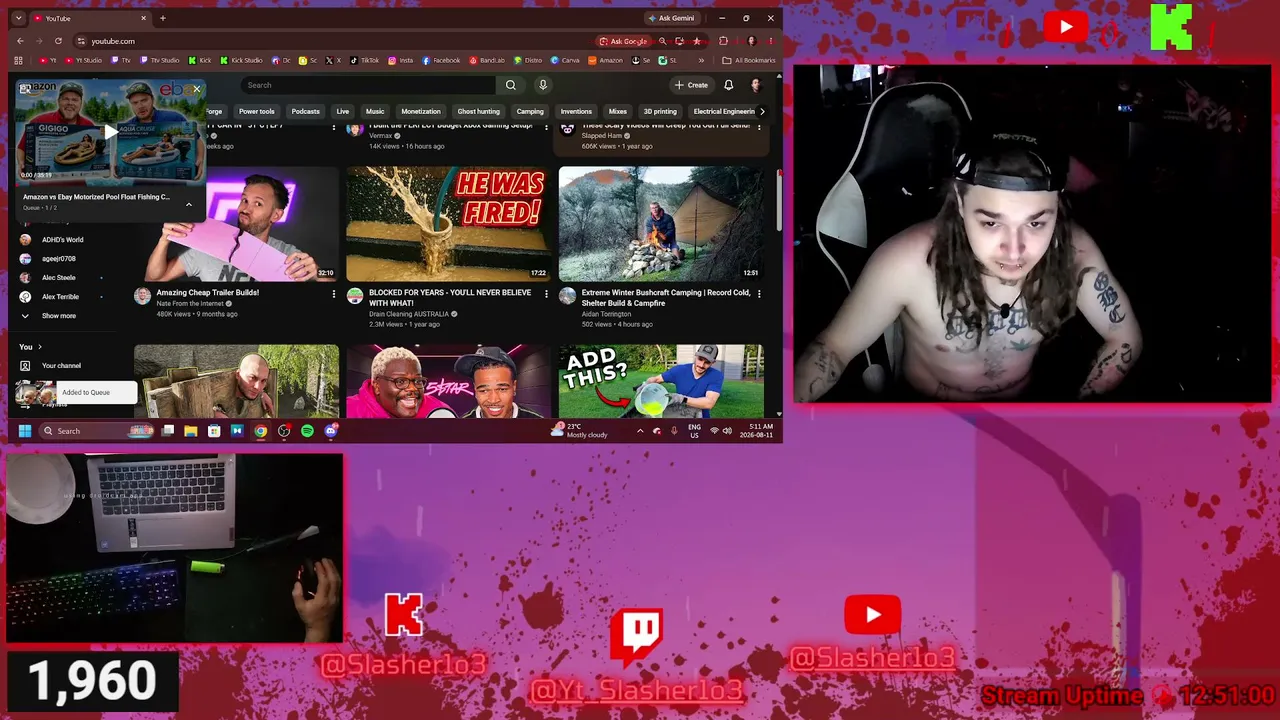The width and height of the screenshot is (1280, 720).
Task: Click the YouTube search magnifier button
Action: tap(510, 85)
